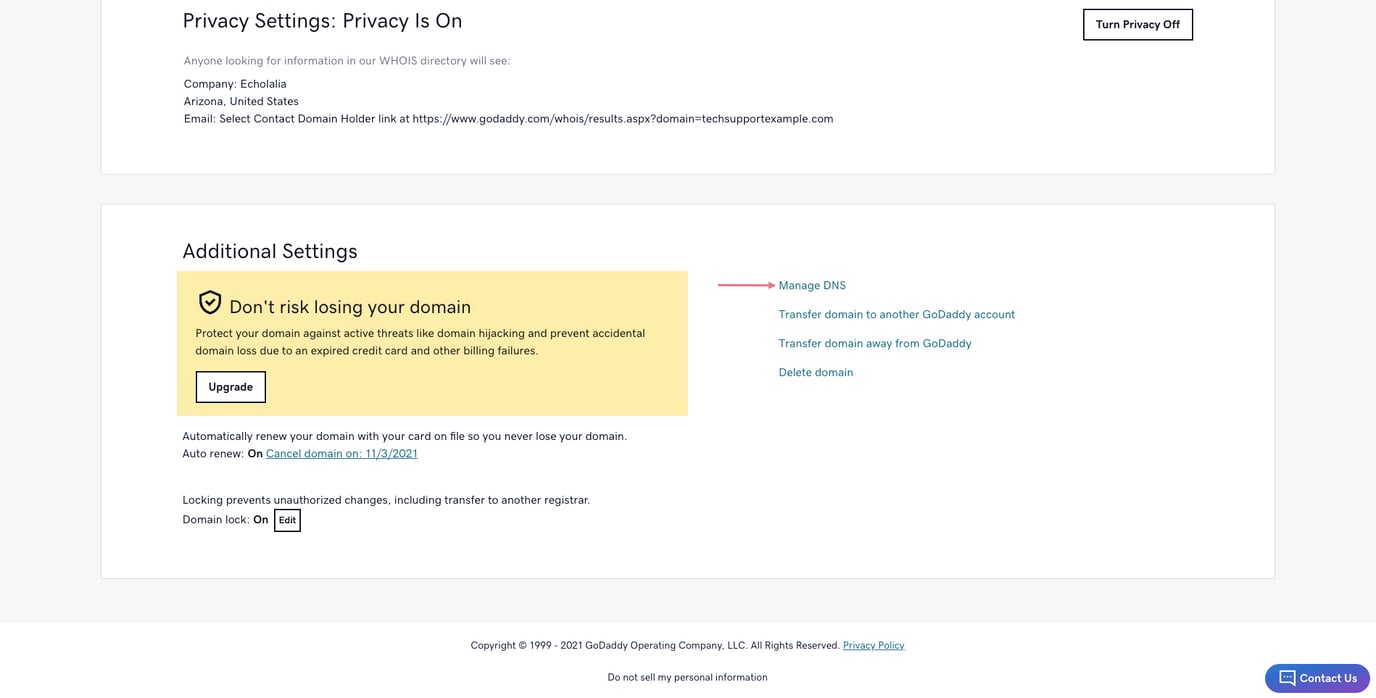This screenshot has width=1376, height=698.
Task: Open Manage DNS settings
Action: click(812, 285)
